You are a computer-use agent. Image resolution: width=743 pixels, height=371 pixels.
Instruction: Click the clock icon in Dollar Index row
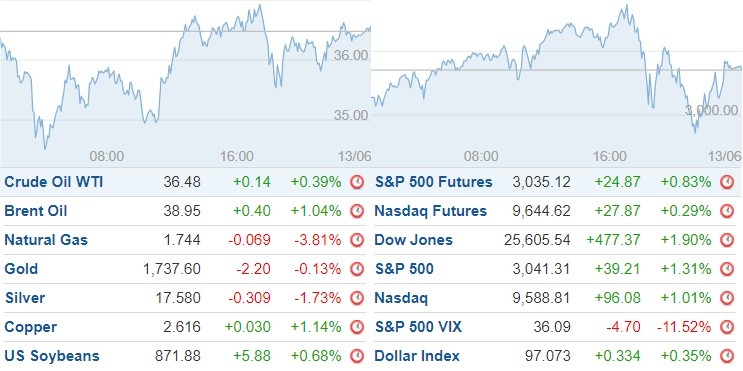coord(727,356)
